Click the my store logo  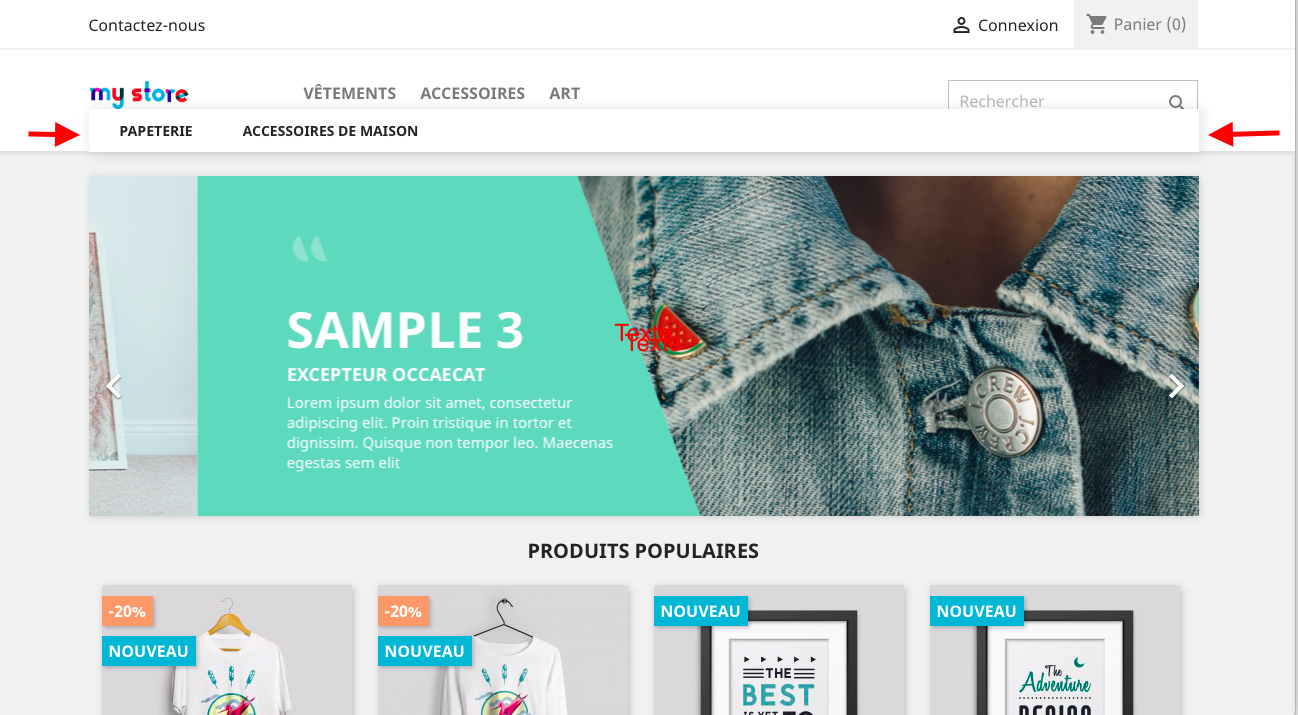139,95
